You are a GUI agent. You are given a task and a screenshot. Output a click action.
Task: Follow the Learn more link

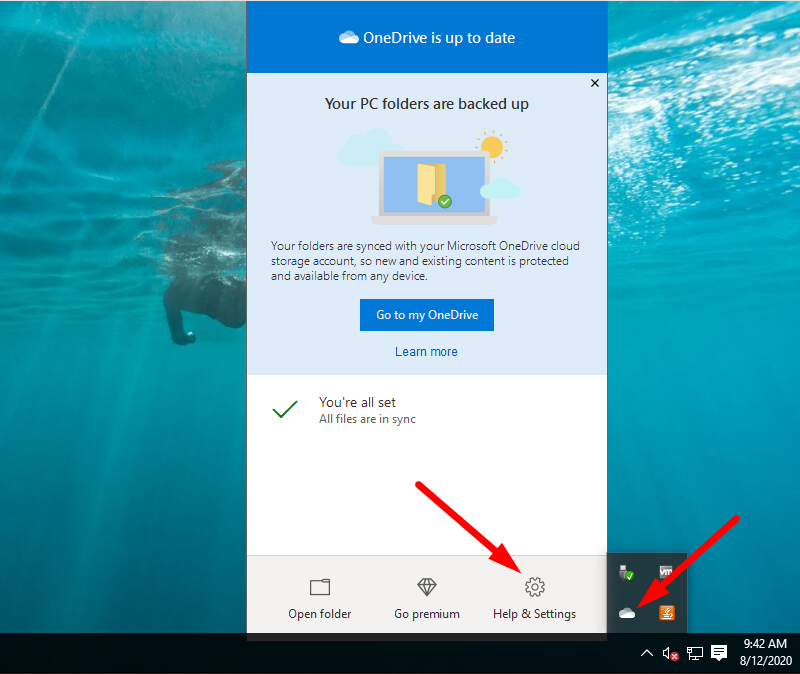426,352
